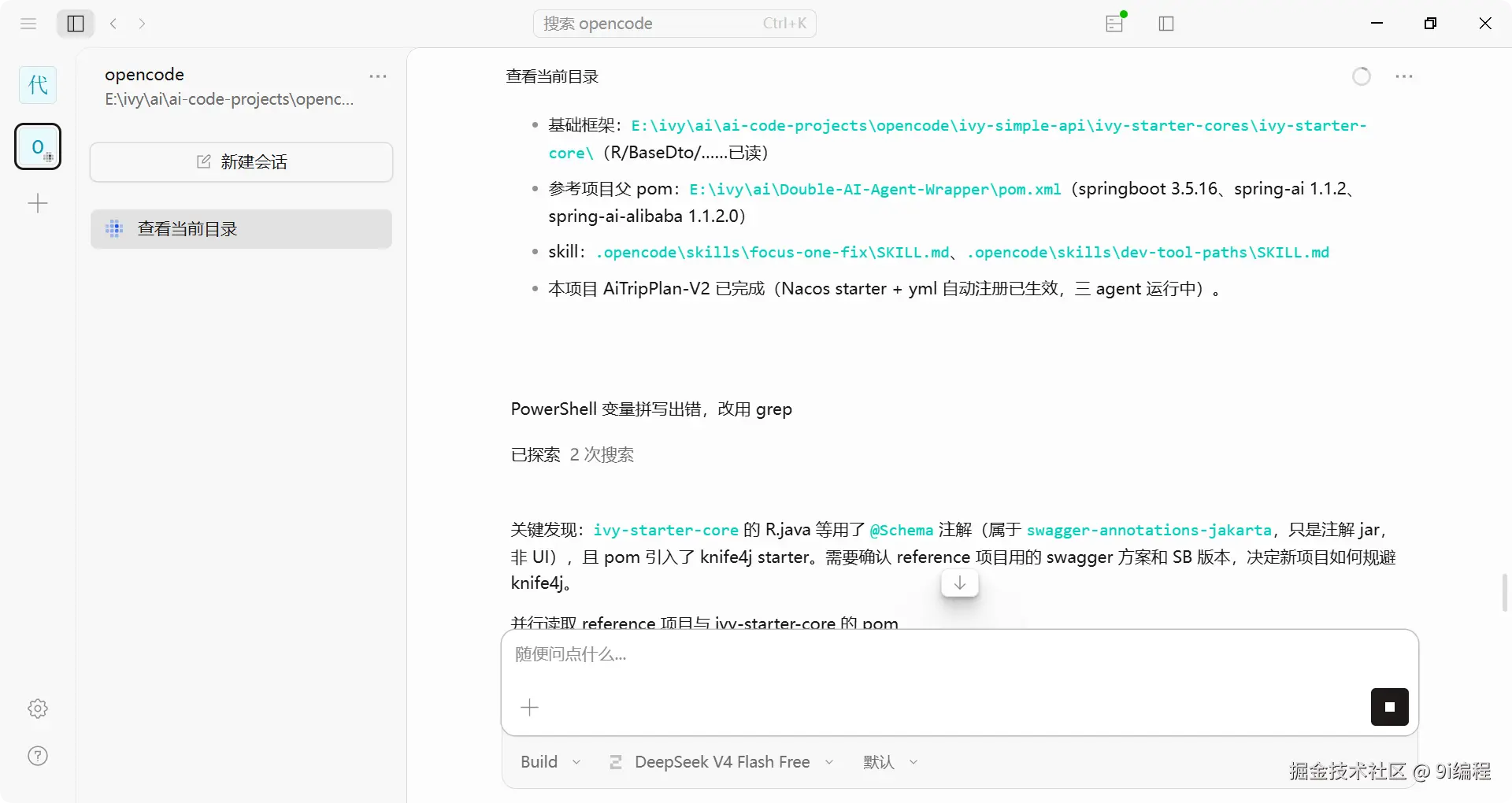Click the 查看当前目录 session title

click(552, 76)
